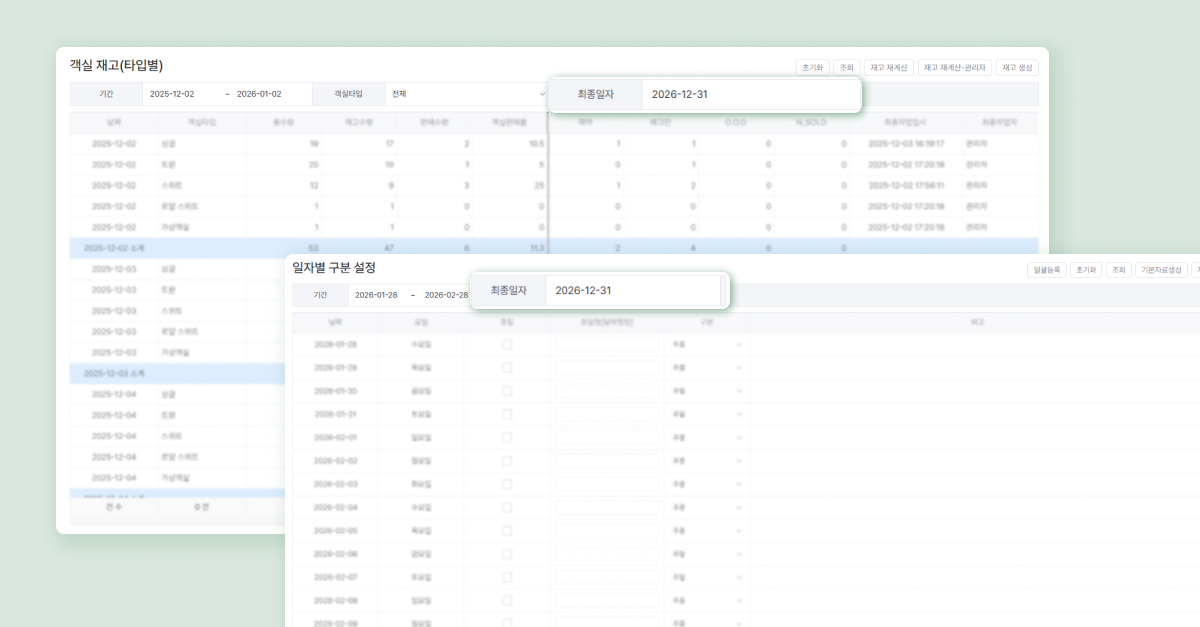
Task: Click the 재고 재계산 button
Action: [889, 68]
